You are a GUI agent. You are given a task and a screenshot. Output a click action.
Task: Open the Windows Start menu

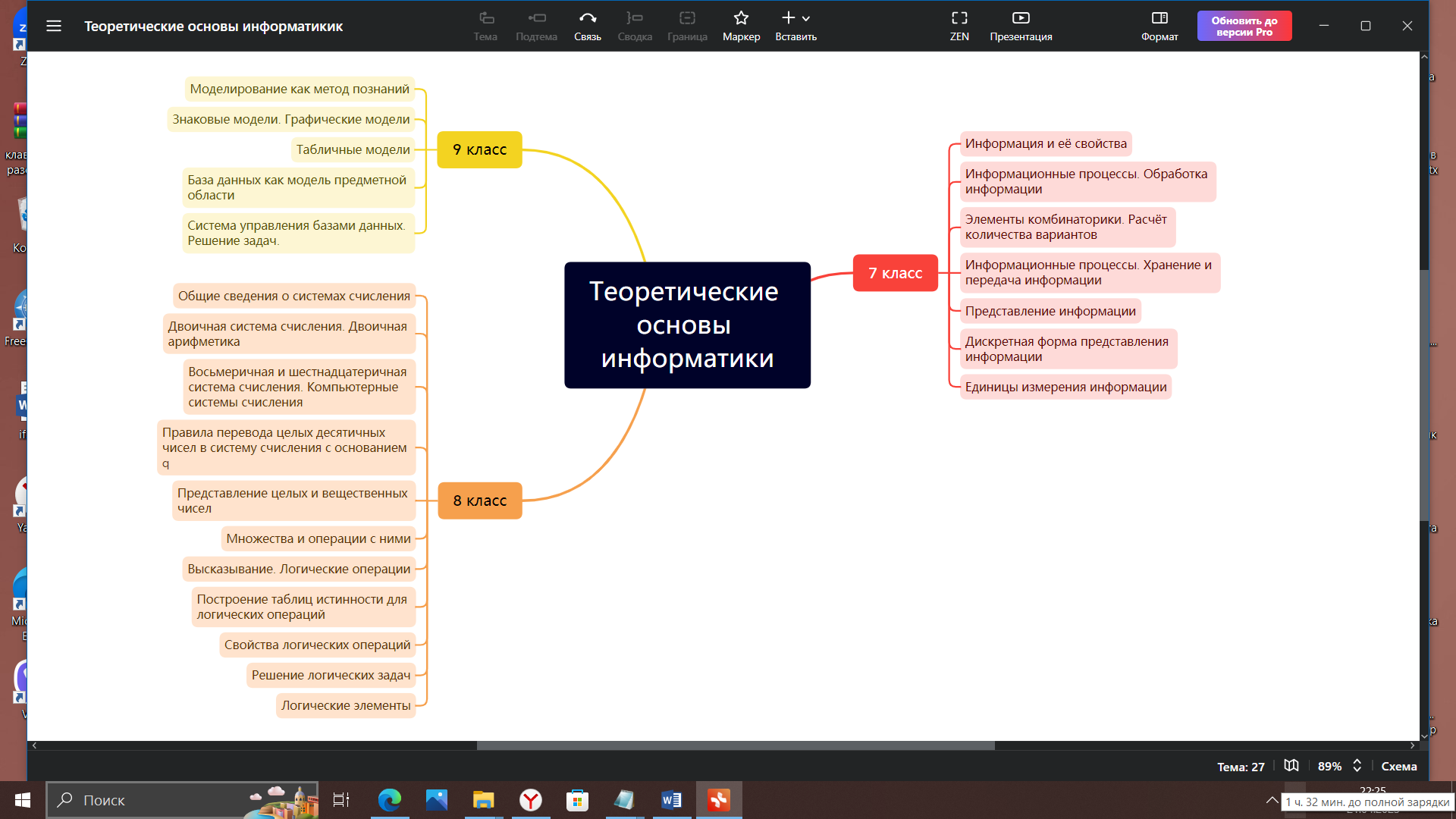coord(23,800)
